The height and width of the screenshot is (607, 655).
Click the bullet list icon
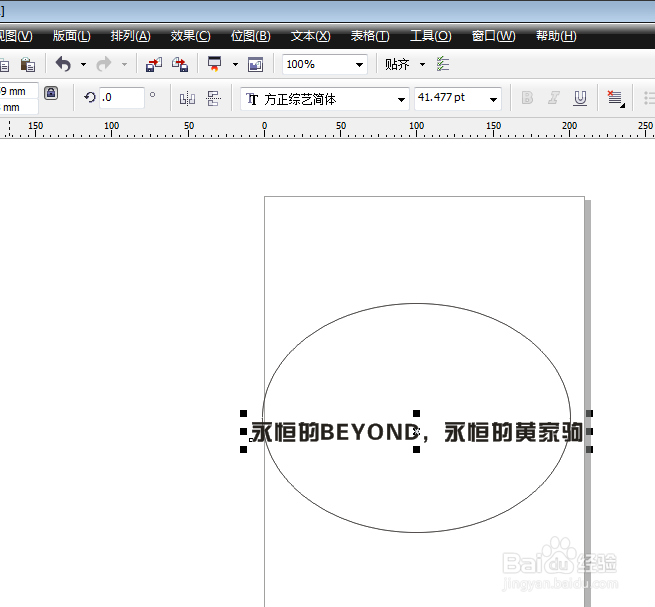pos(649,98)
